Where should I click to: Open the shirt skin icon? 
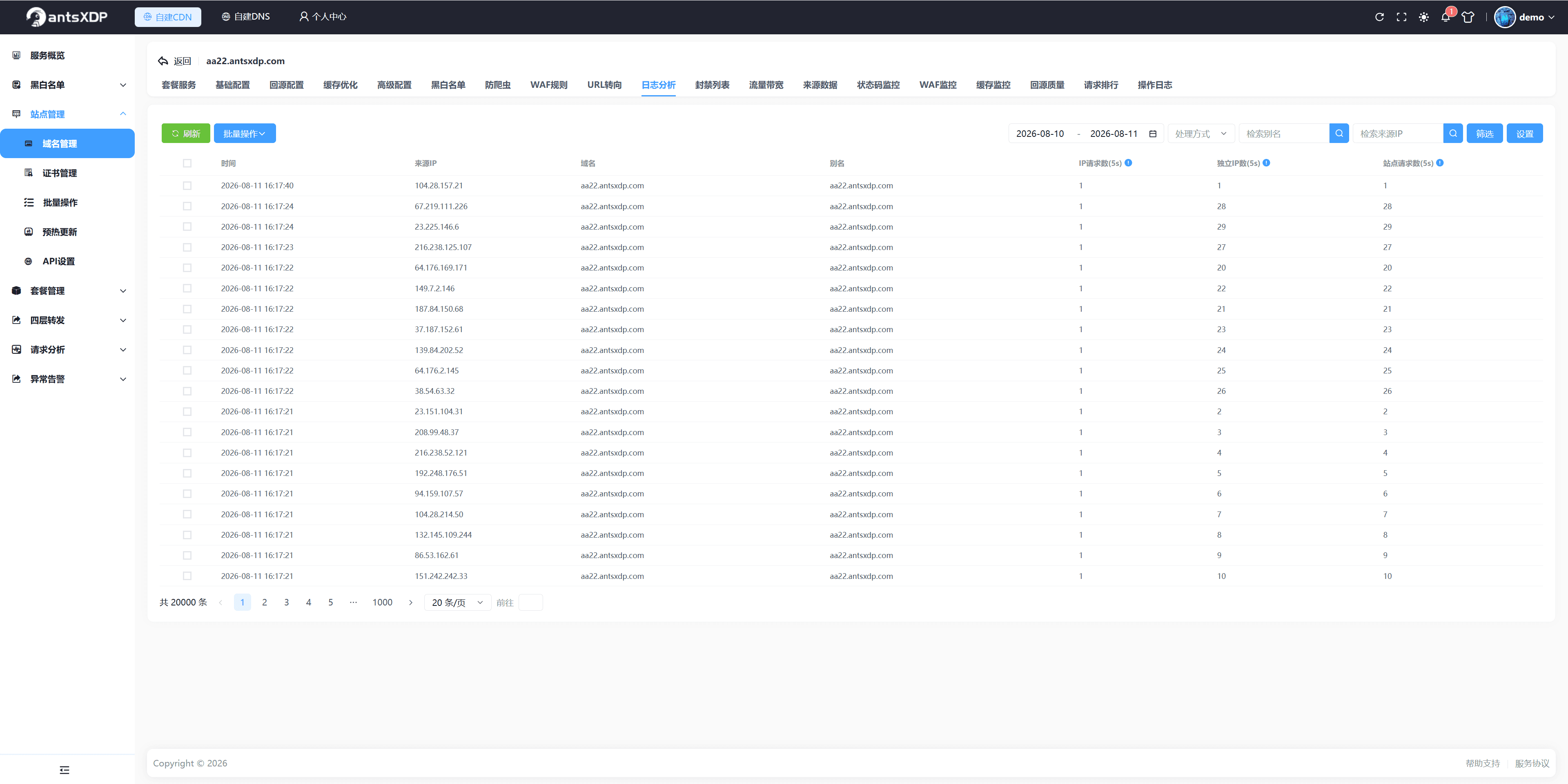pyautogui.click(x=1468, y=17)
